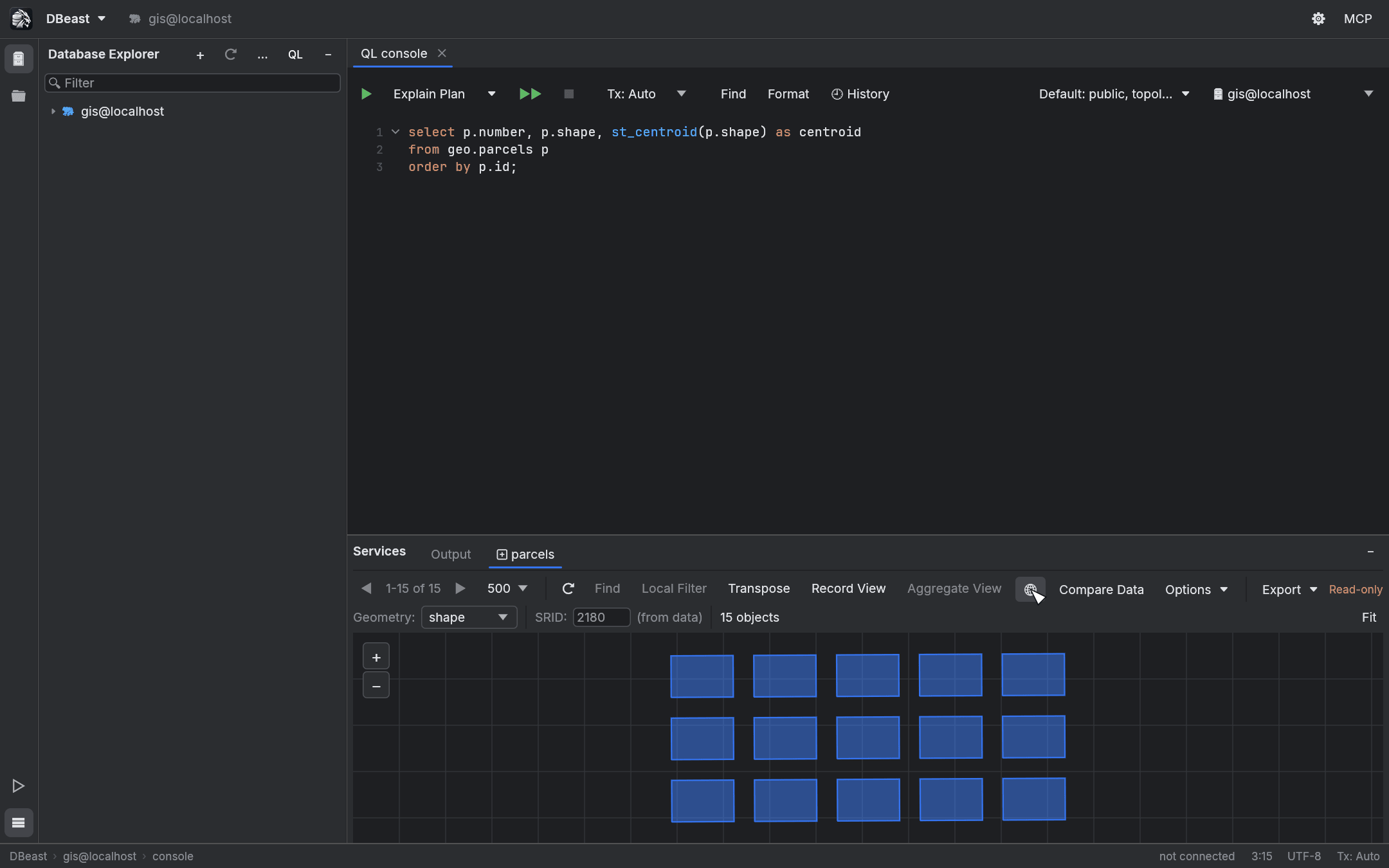Click the Compare Data button
Screen dimensions: 1389x868
(1102, 590)
